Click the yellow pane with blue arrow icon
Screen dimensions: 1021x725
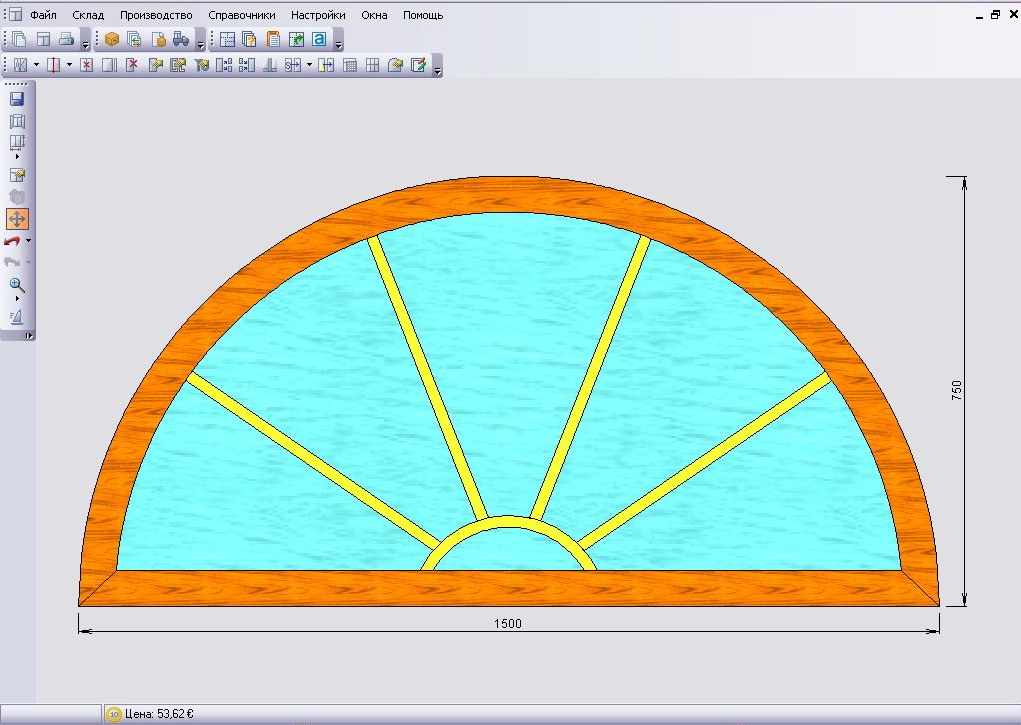(326, 65)
